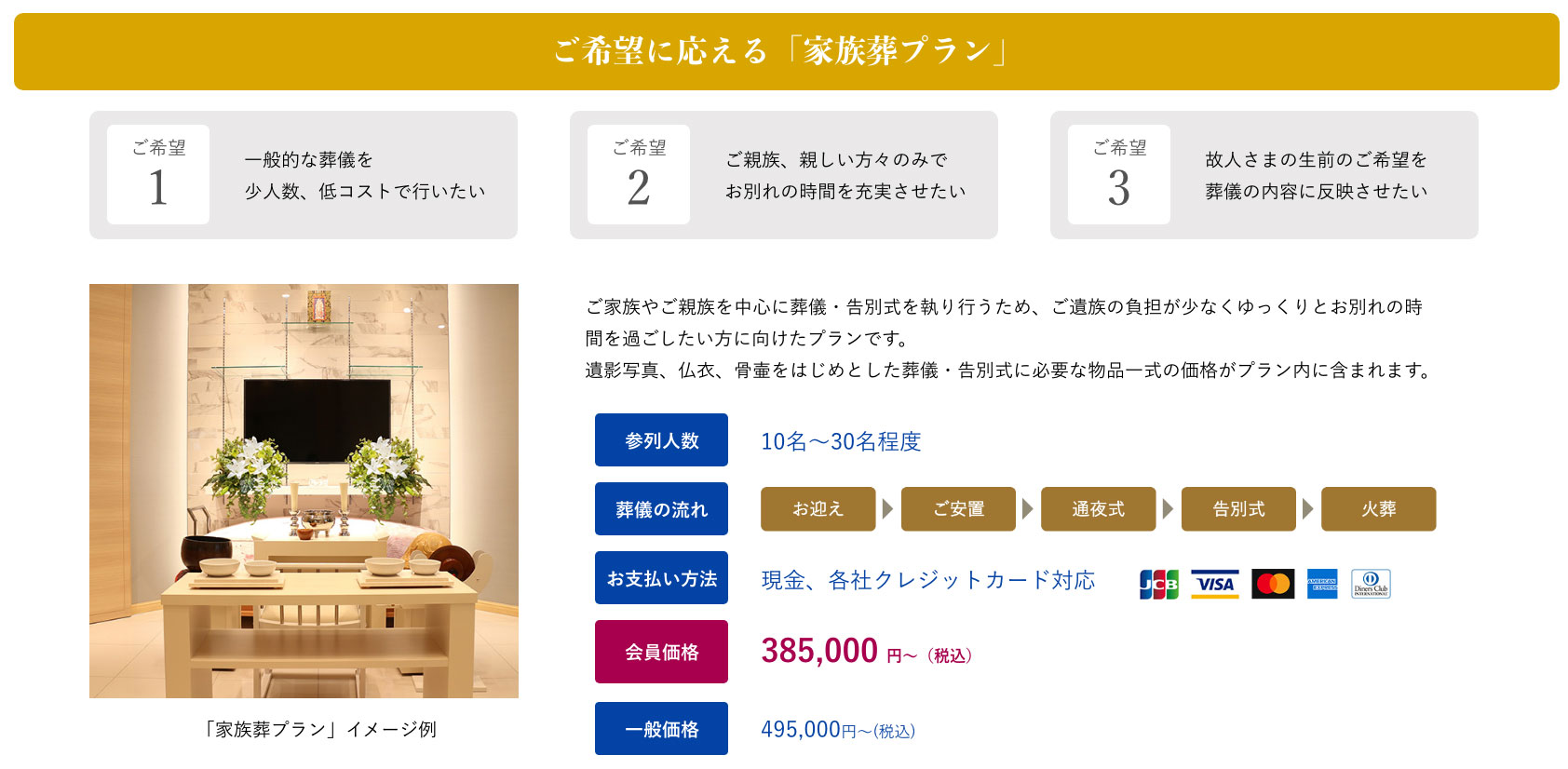The image size is (1568, 769).
Task: Click the VISA card logo
Action: pos(1215,584)
